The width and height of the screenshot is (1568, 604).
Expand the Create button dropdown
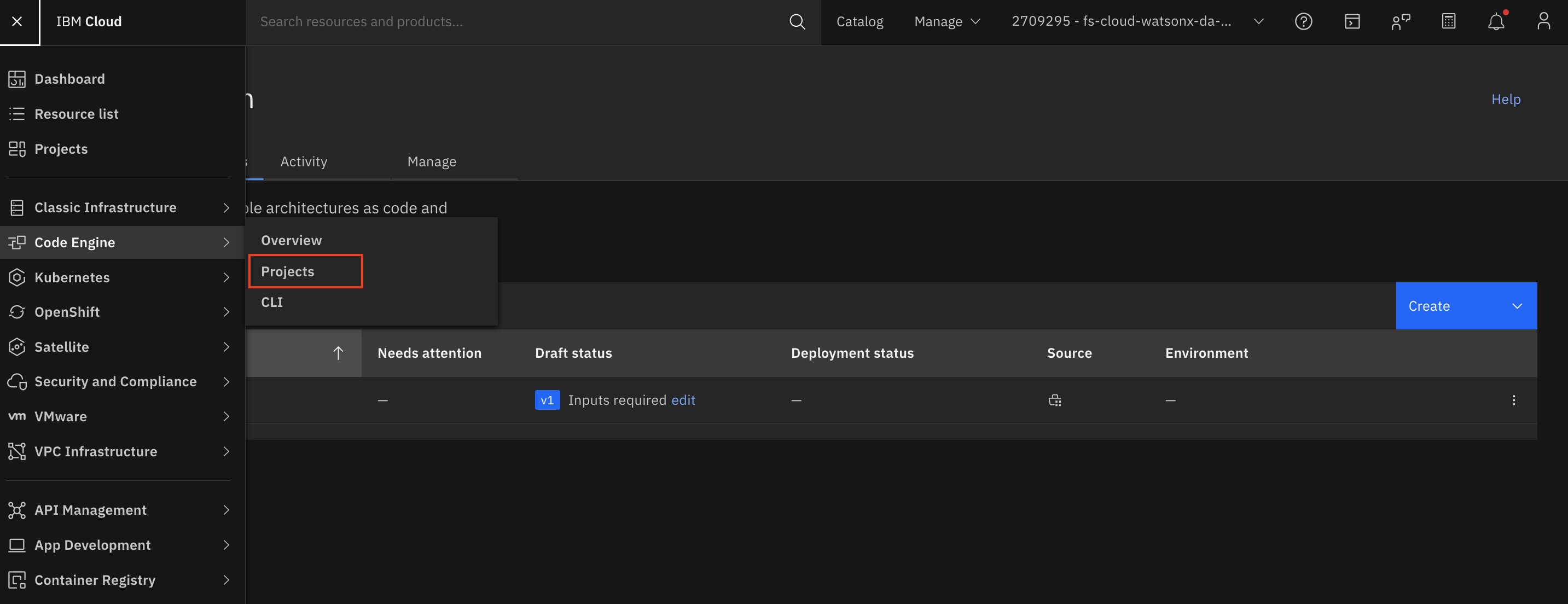click(1517, 306)
